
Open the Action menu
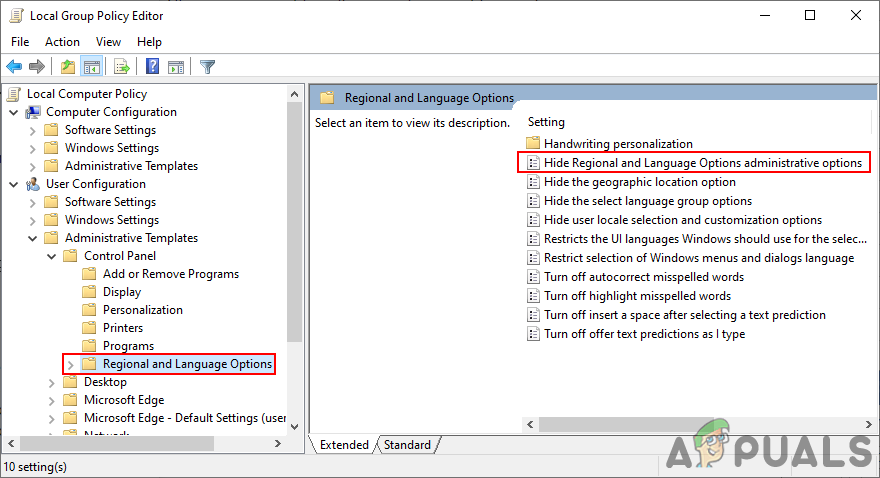62,42
